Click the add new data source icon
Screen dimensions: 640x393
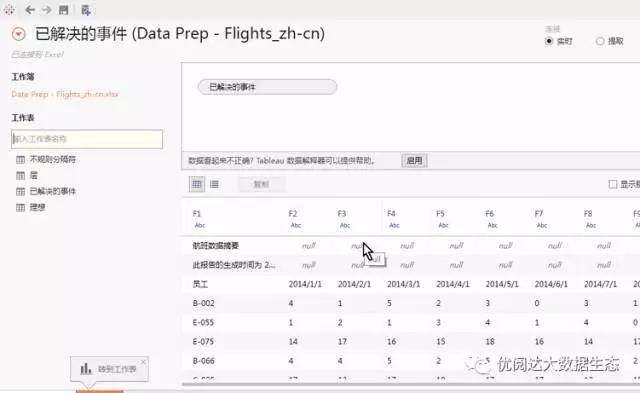coord(86,10)
